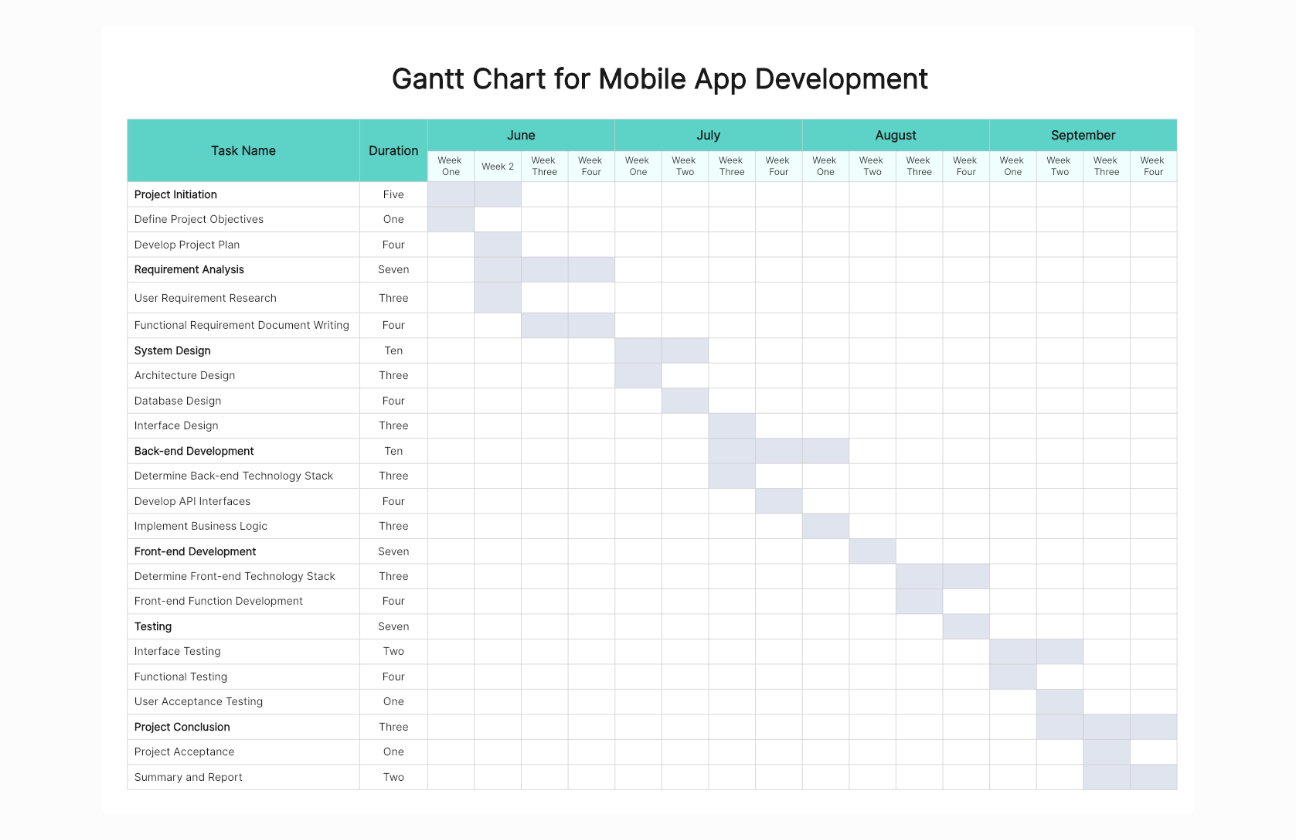
Task: Click the Week 2 header under June
Action: 497,167
